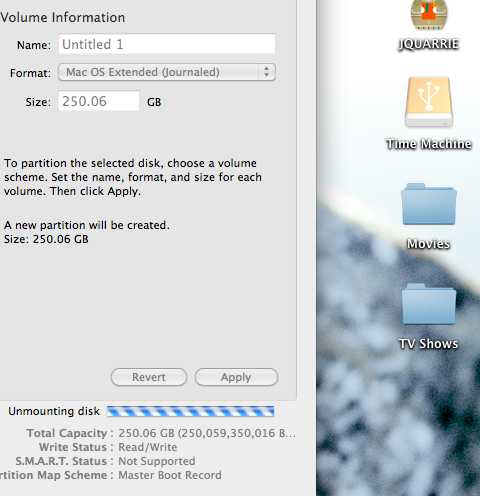480x496 pixels.
Task: Click the 'To partition the selected disk' instructions
Action: (133, 177)
